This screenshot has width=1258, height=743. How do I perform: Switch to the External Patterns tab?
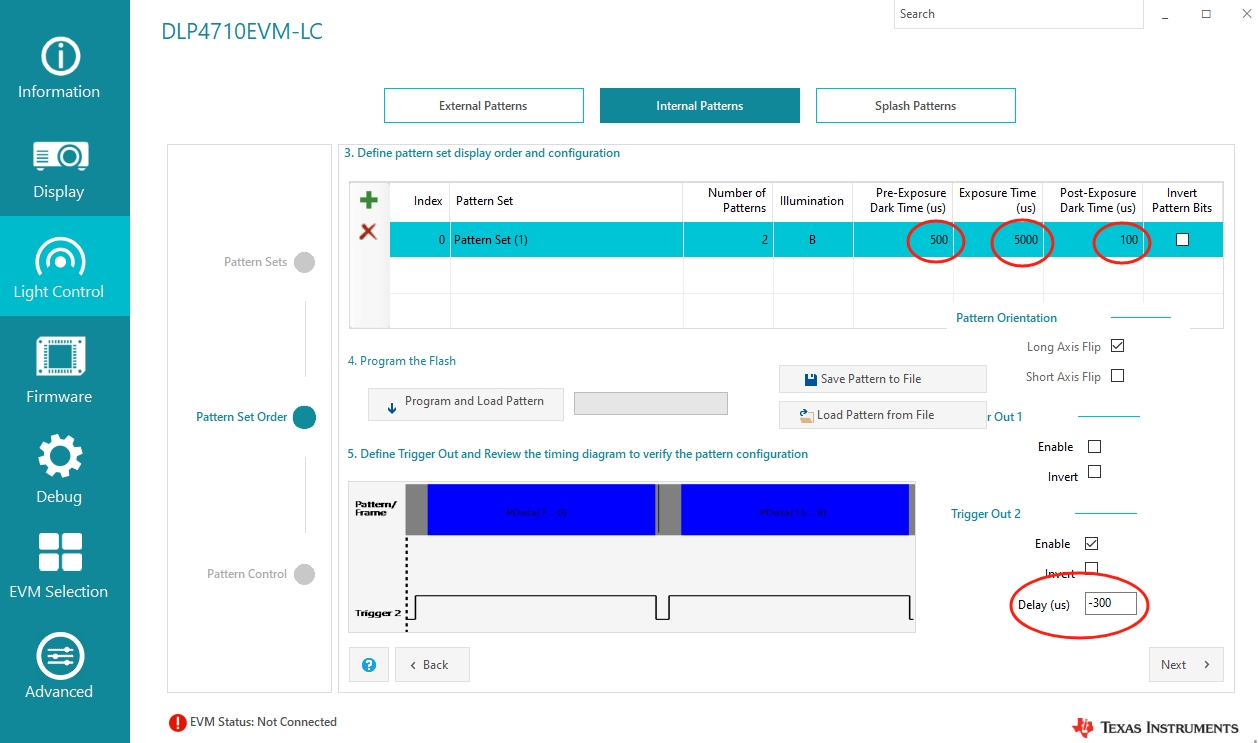point(484,106)
